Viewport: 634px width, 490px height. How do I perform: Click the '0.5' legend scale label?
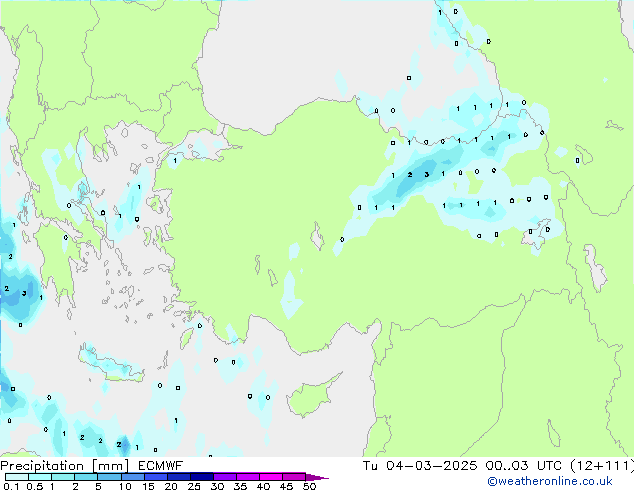pyautogui.click(x=34, y=486)
